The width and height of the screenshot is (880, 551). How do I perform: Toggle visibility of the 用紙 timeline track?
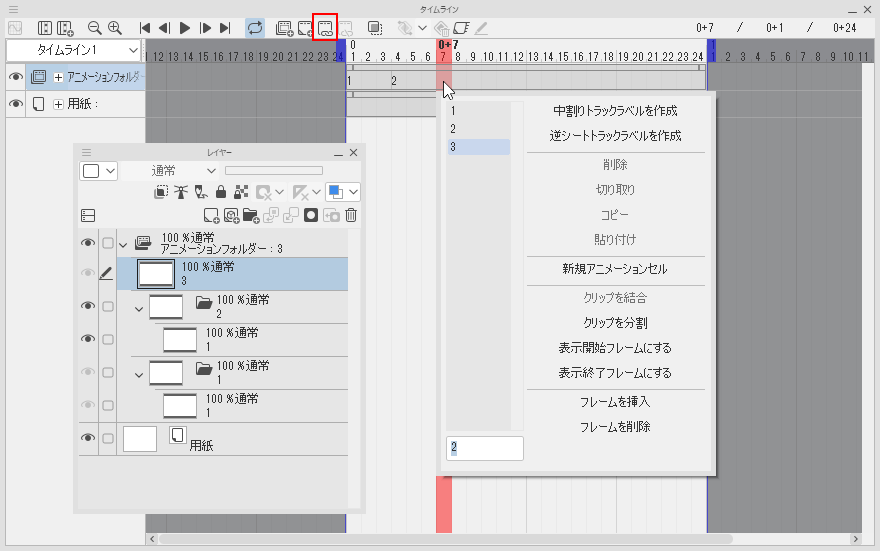coord(16,104)
